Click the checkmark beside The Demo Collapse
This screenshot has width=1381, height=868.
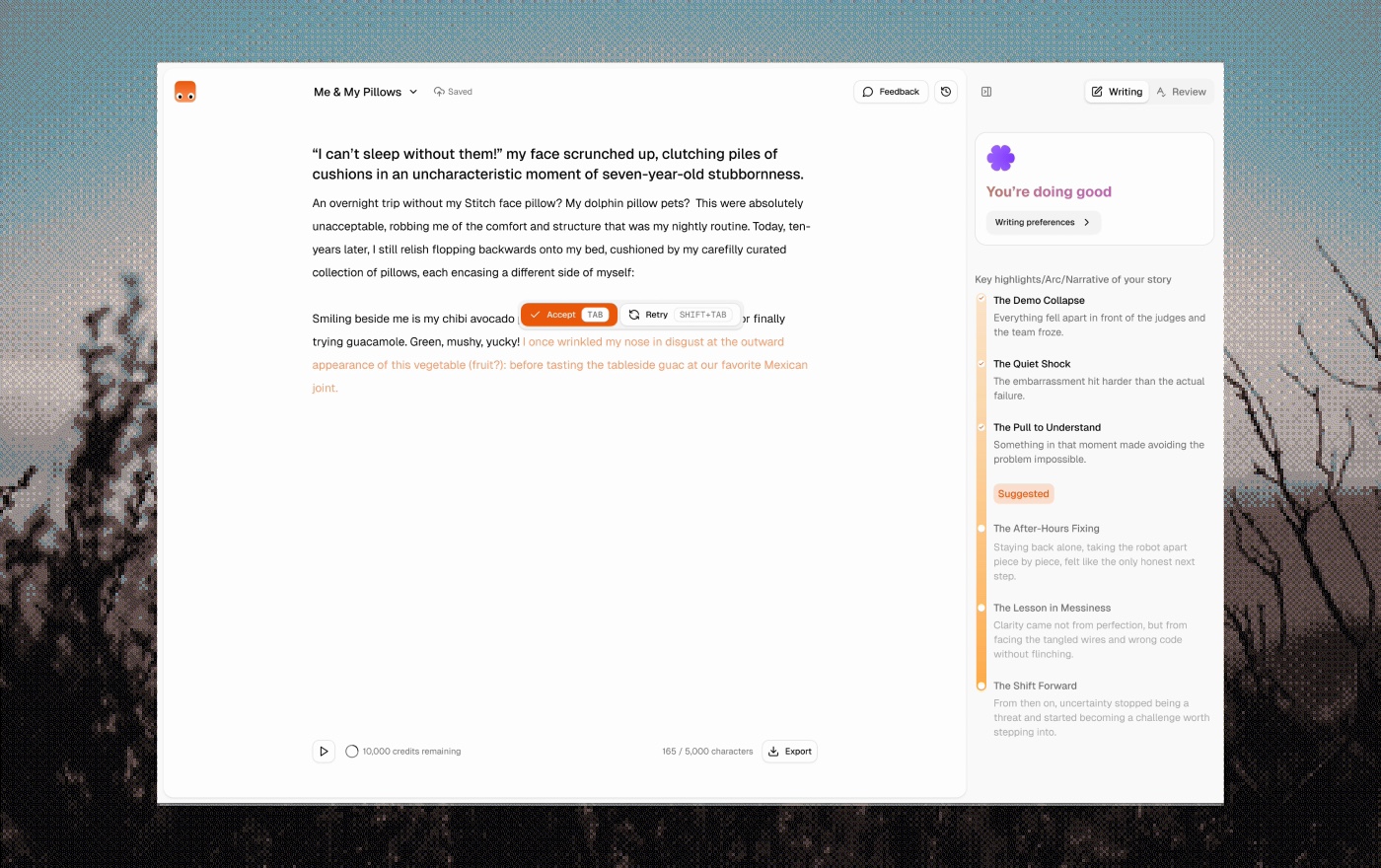[981, 298]
